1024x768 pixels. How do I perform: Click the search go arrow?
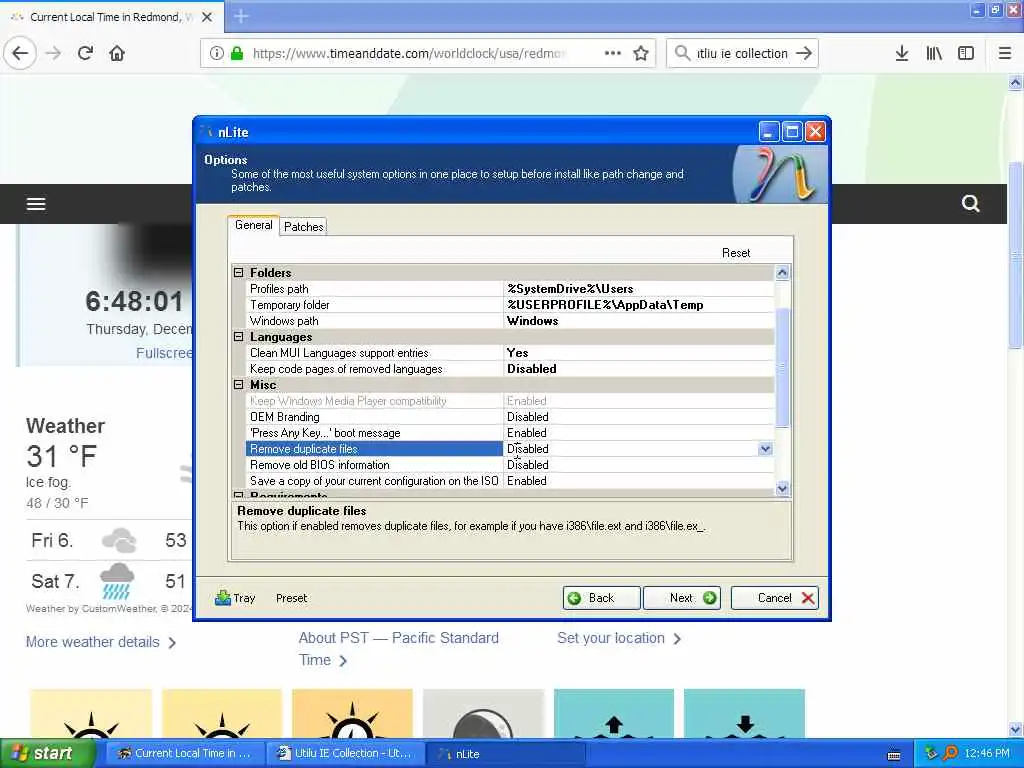[804, 54]
